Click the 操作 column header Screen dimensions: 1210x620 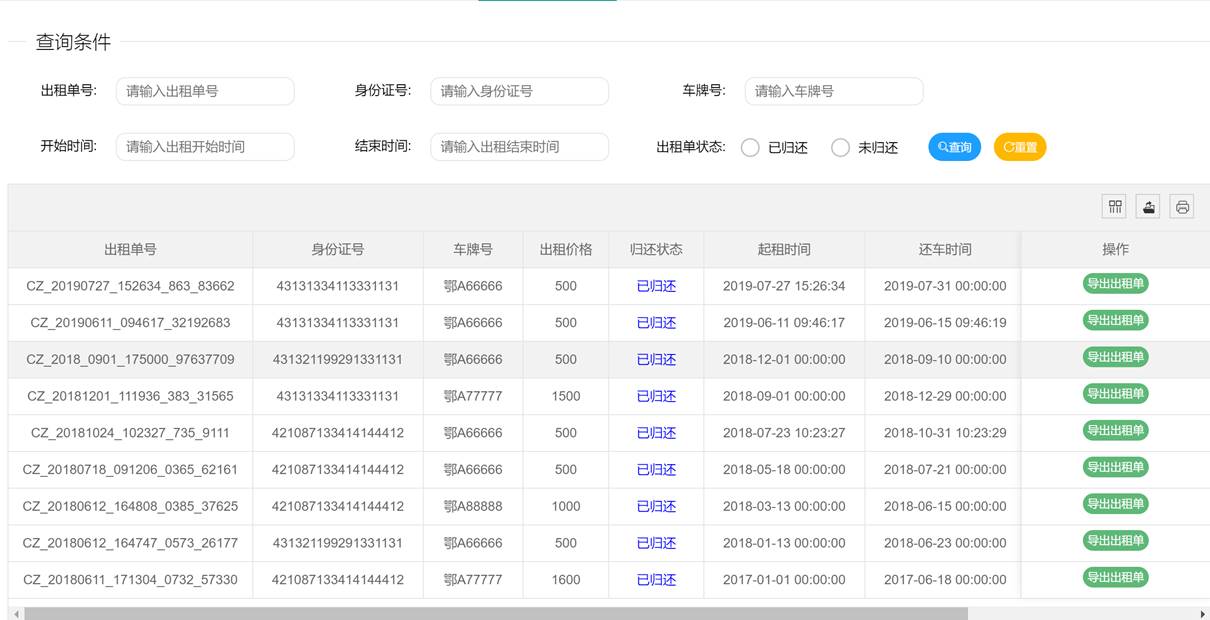click(x=1115, y=249)
